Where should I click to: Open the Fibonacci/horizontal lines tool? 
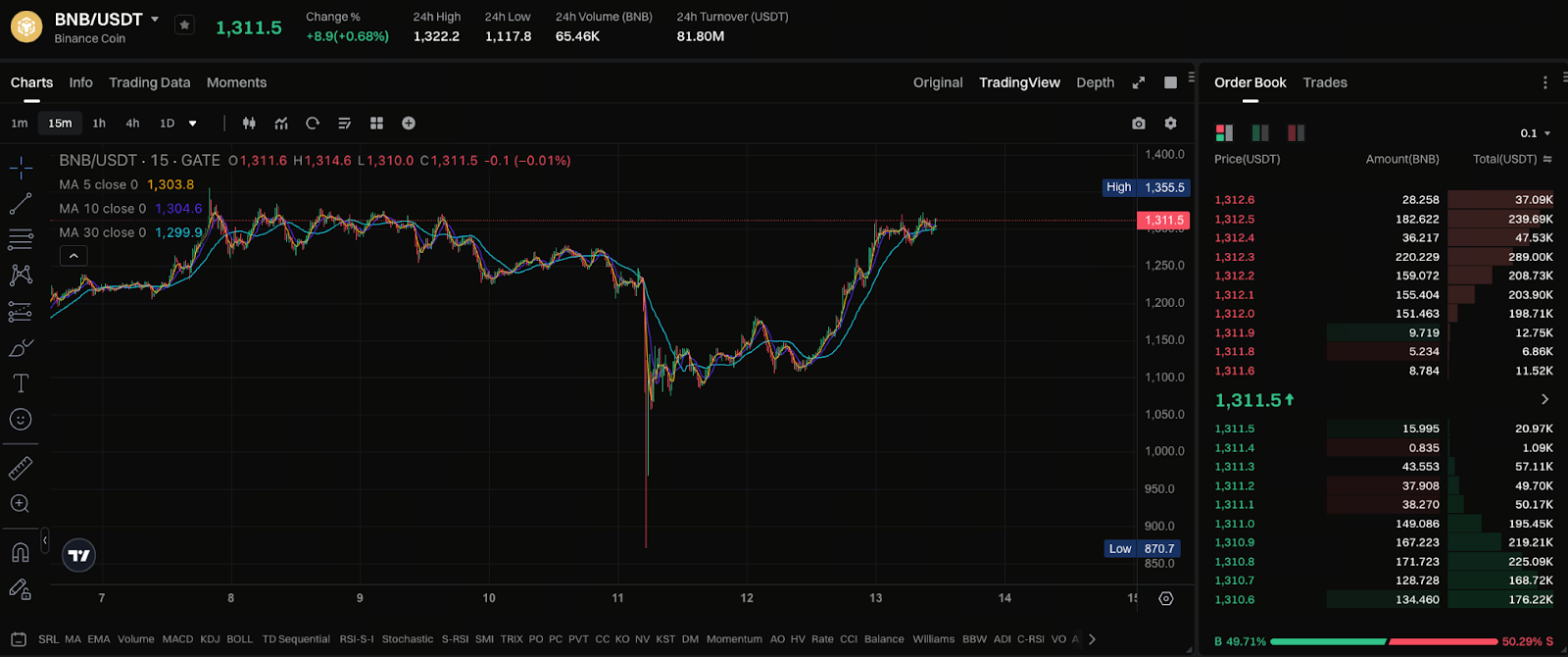coord(21,239)
